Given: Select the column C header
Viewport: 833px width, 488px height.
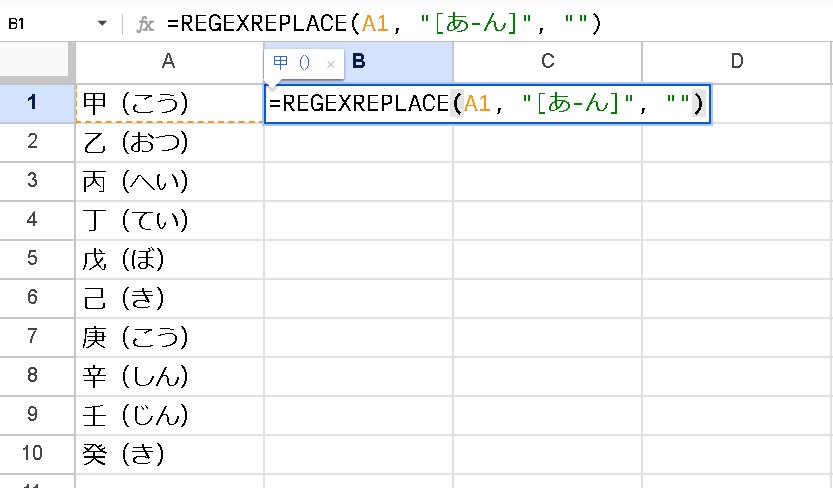Looking at the screenshot, I should pyautogui.click(x=547, y=62).
